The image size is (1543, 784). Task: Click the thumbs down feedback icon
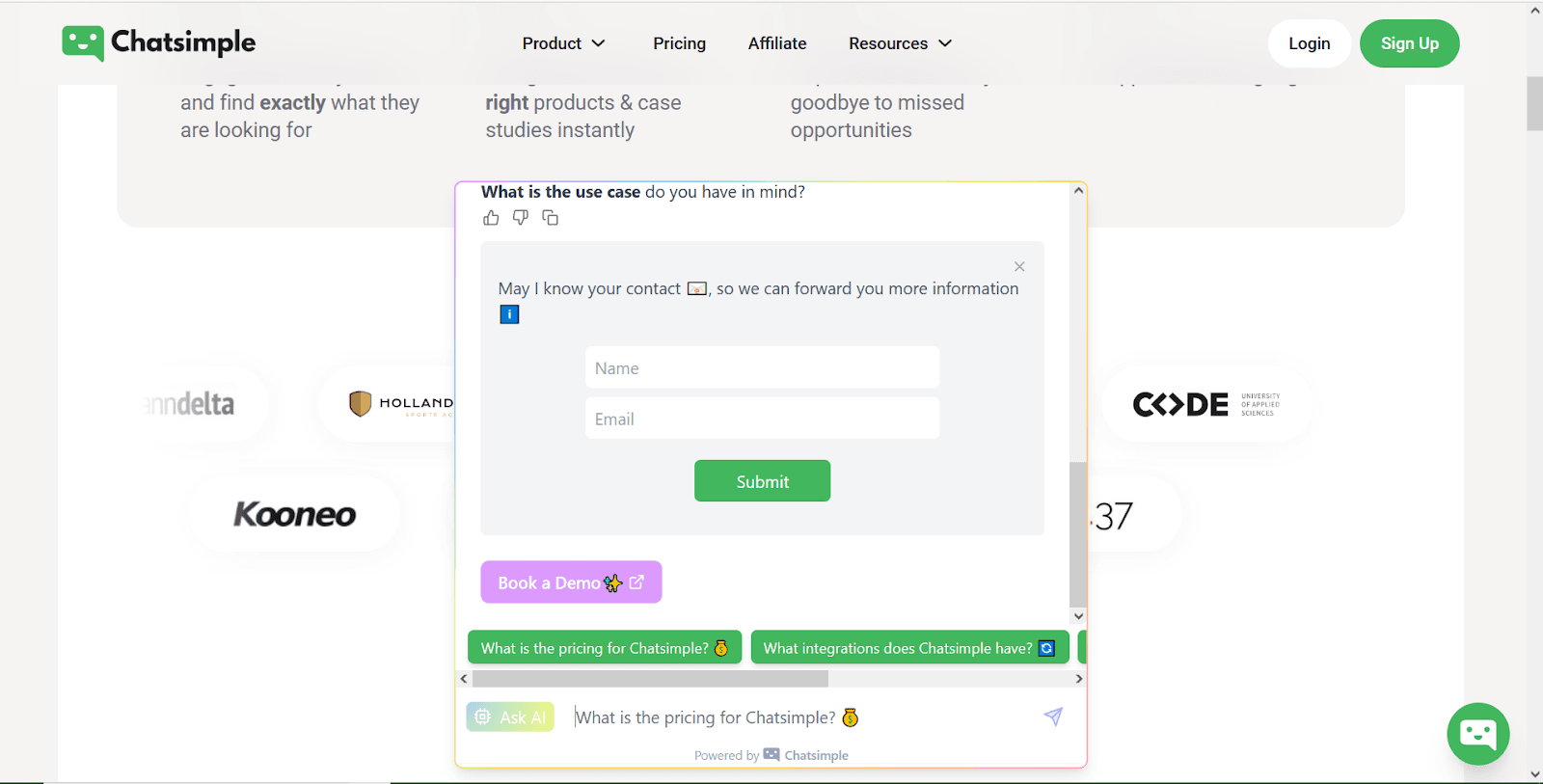(x=521, y=218)
